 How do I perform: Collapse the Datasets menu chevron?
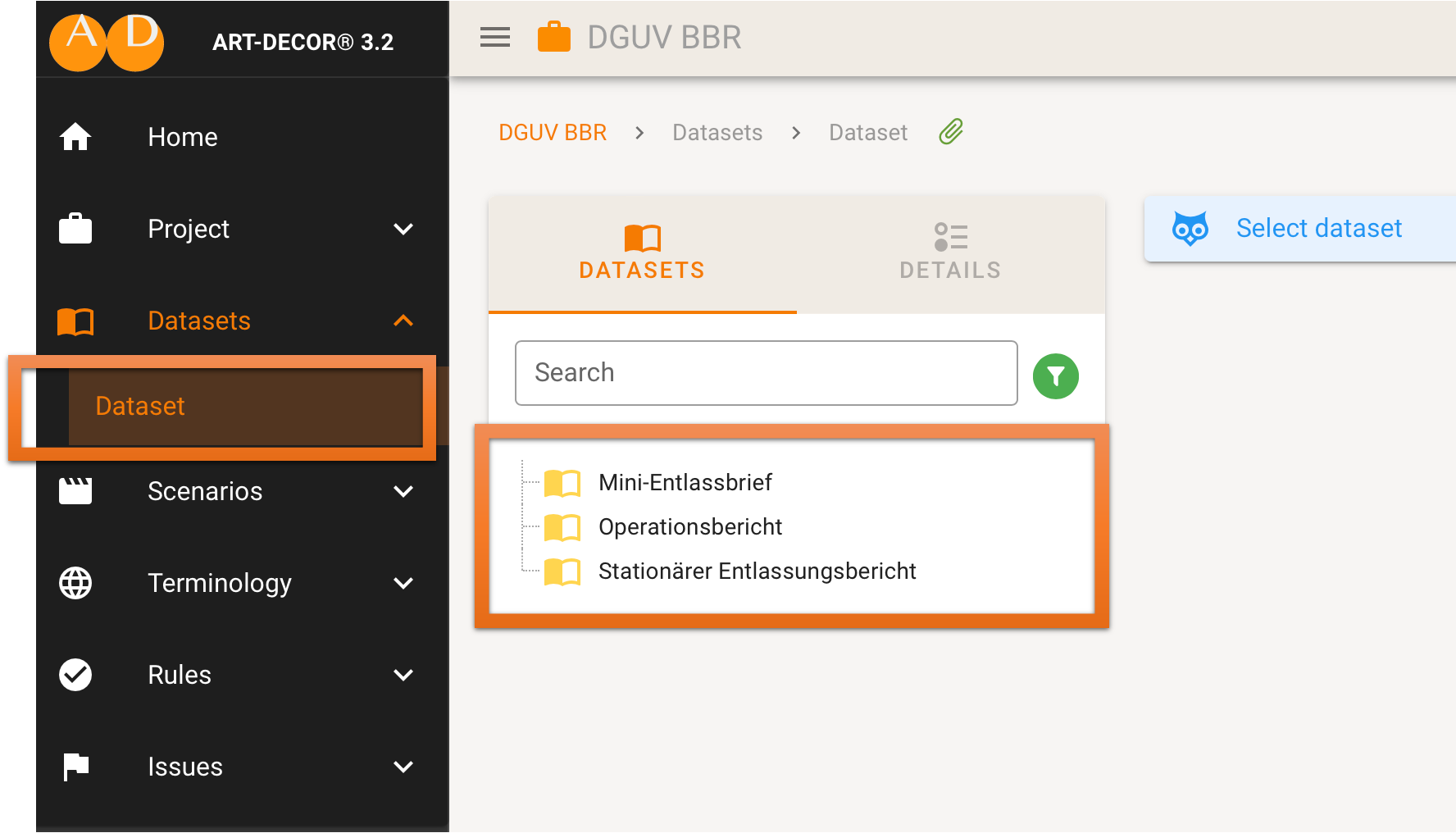click(x=403, y=321)
